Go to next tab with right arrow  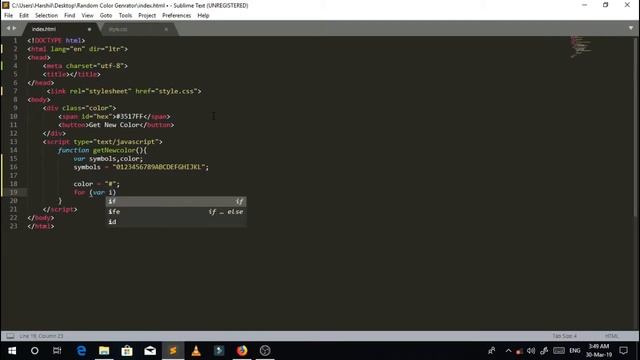click(14, 28)
